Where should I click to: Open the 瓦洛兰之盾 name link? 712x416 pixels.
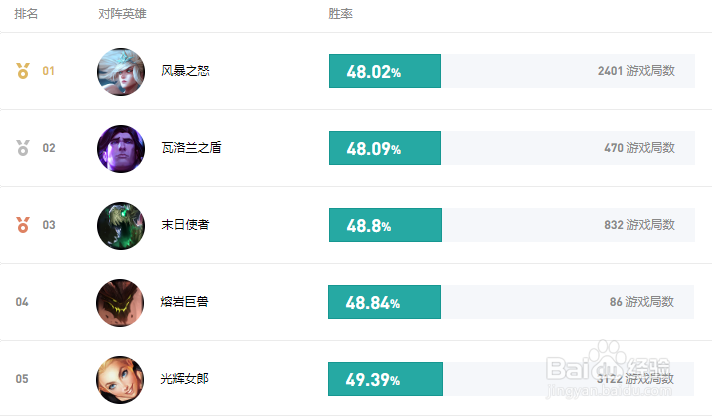point(191,148)
